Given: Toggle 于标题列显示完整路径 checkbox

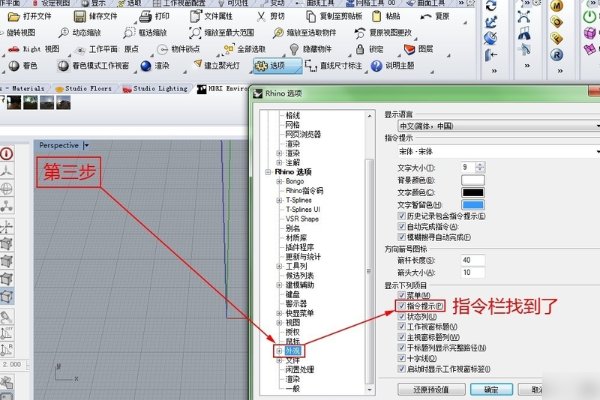Looking at the screenshot, I should 401,348.
